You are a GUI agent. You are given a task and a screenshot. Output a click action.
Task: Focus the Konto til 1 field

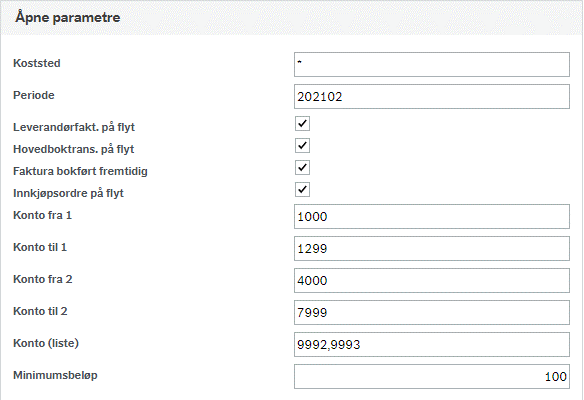click(432, 248)
